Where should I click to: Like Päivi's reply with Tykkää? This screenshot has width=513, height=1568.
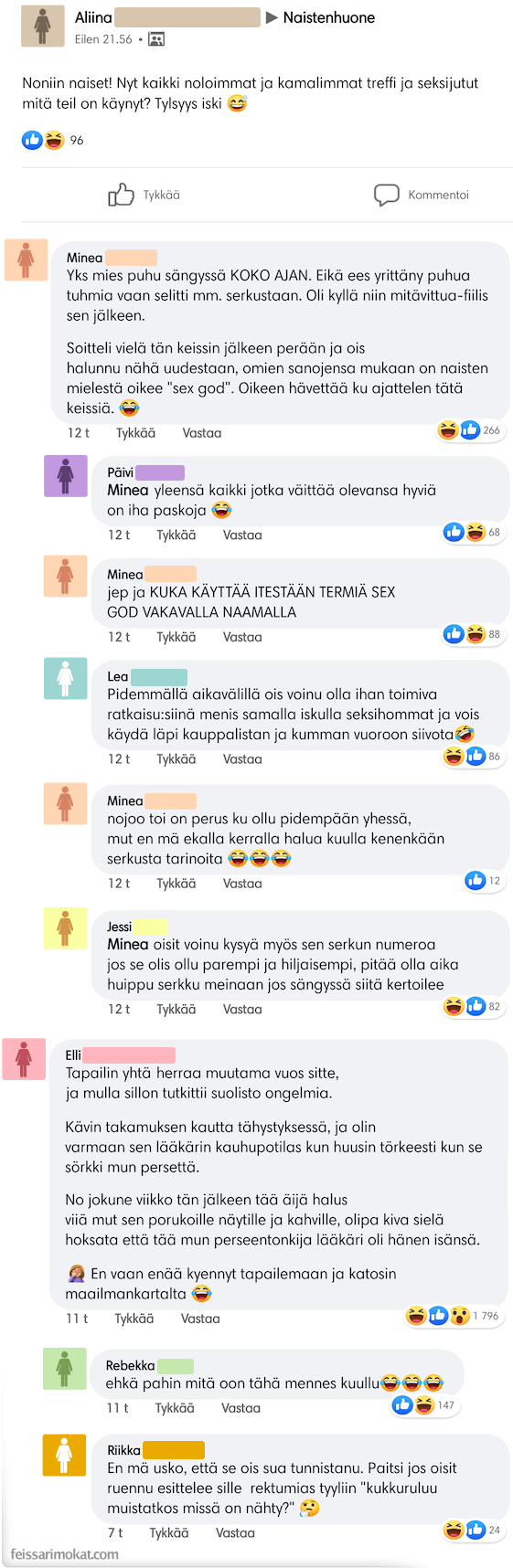click(x=176, y=535)
